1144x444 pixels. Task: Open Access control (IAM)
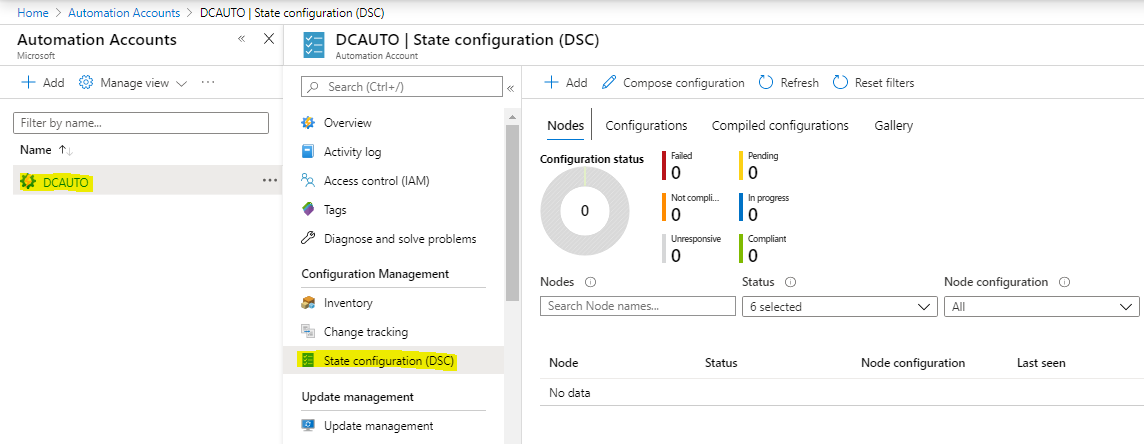pos(376,181)
